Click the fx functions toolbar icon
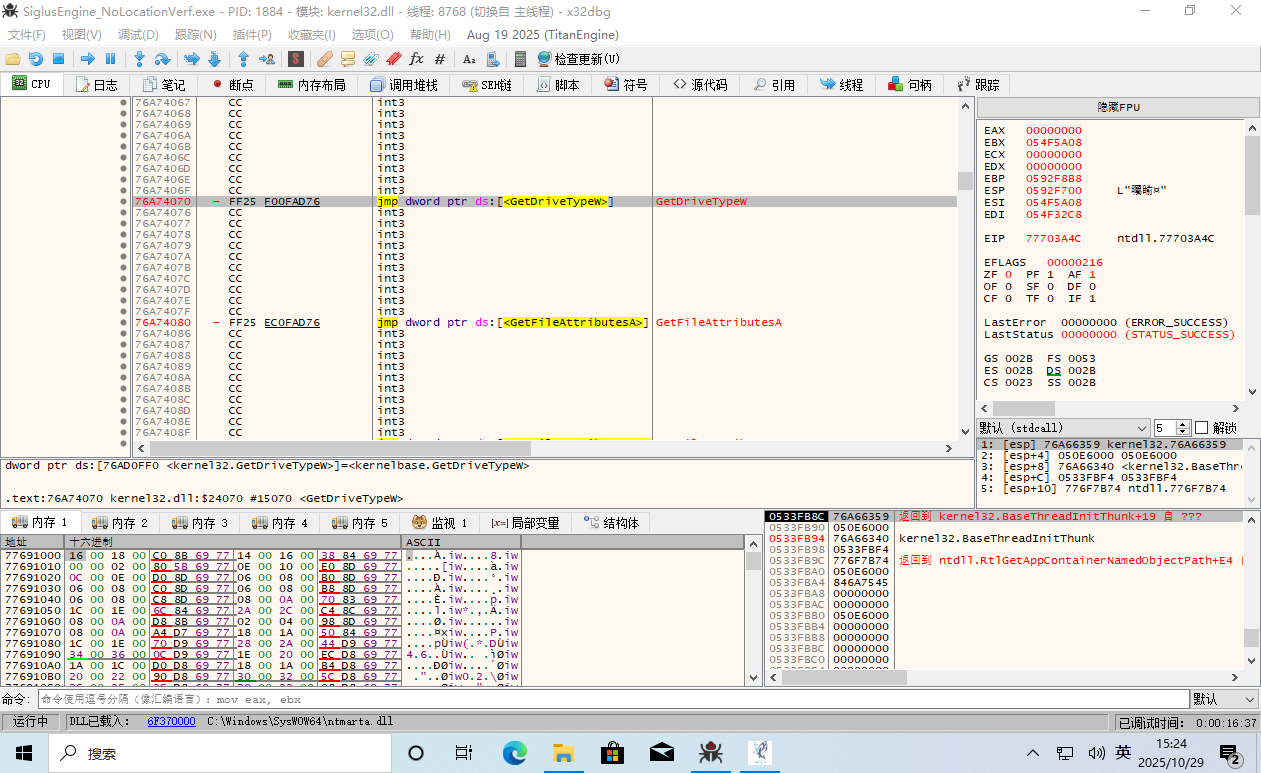Image resolution: width=1261 pixels, height=773 pixels. point(417,59)
